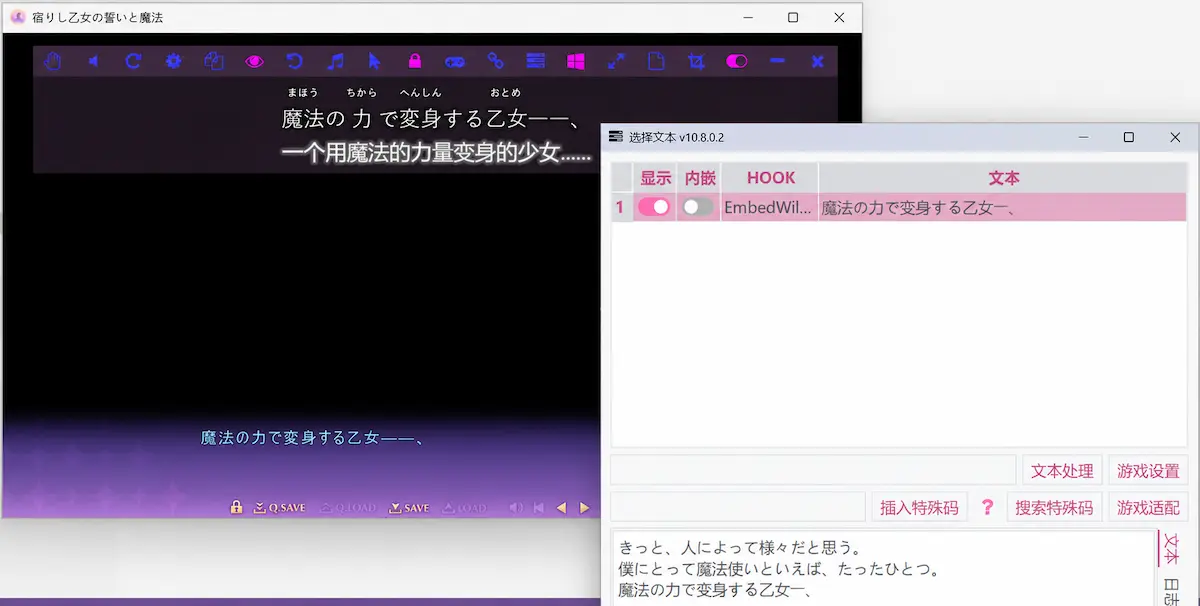This screenshot has height=606, width=1200.
Task: Maximize the 选择文本 window
Action: click(x=1128, y=137)
